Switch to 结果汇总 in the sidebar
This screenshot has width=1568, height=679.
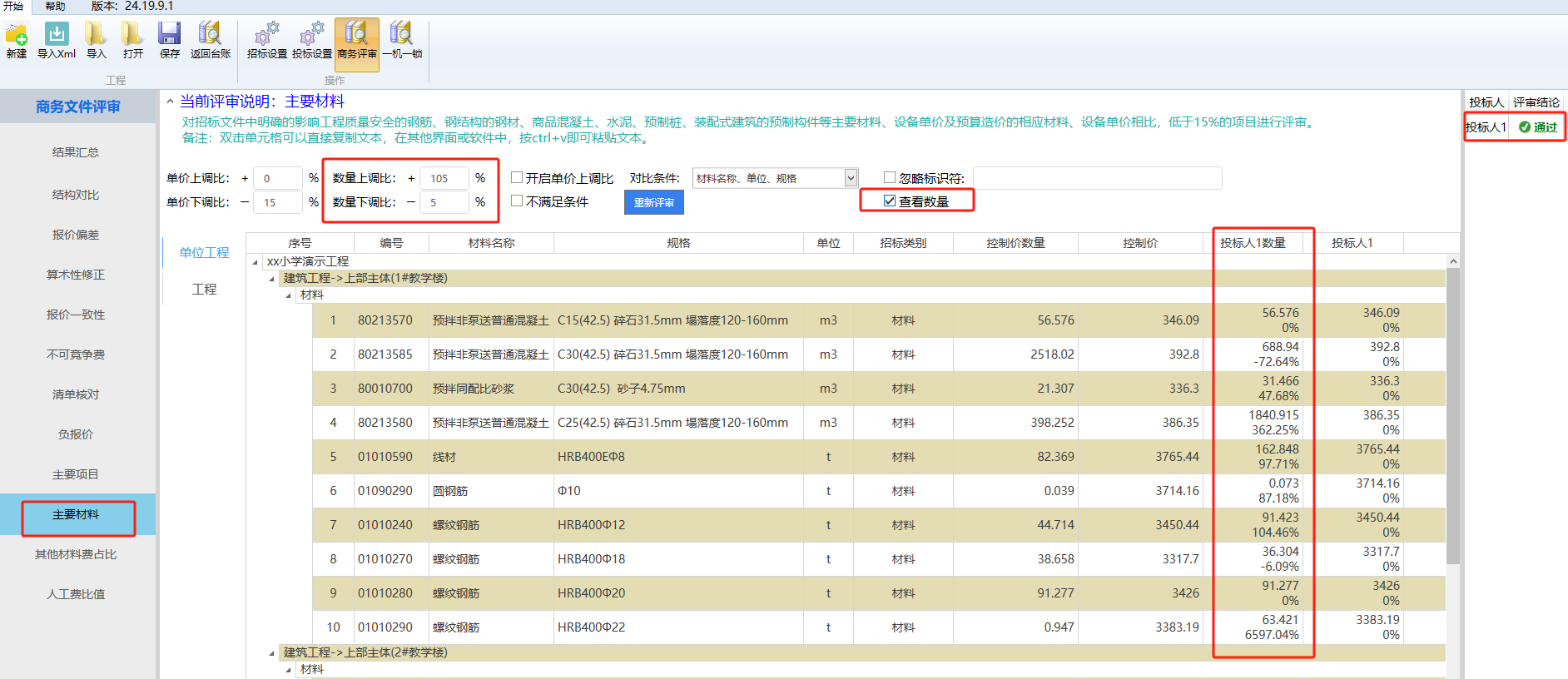(x=76, y=152)
